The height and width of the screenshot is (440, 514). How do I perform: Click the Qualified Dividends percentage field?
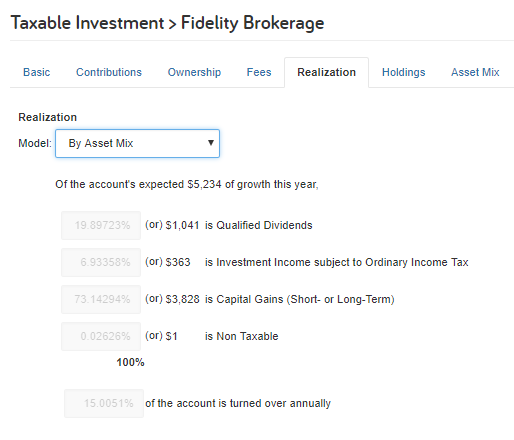[x=101, y=225]
